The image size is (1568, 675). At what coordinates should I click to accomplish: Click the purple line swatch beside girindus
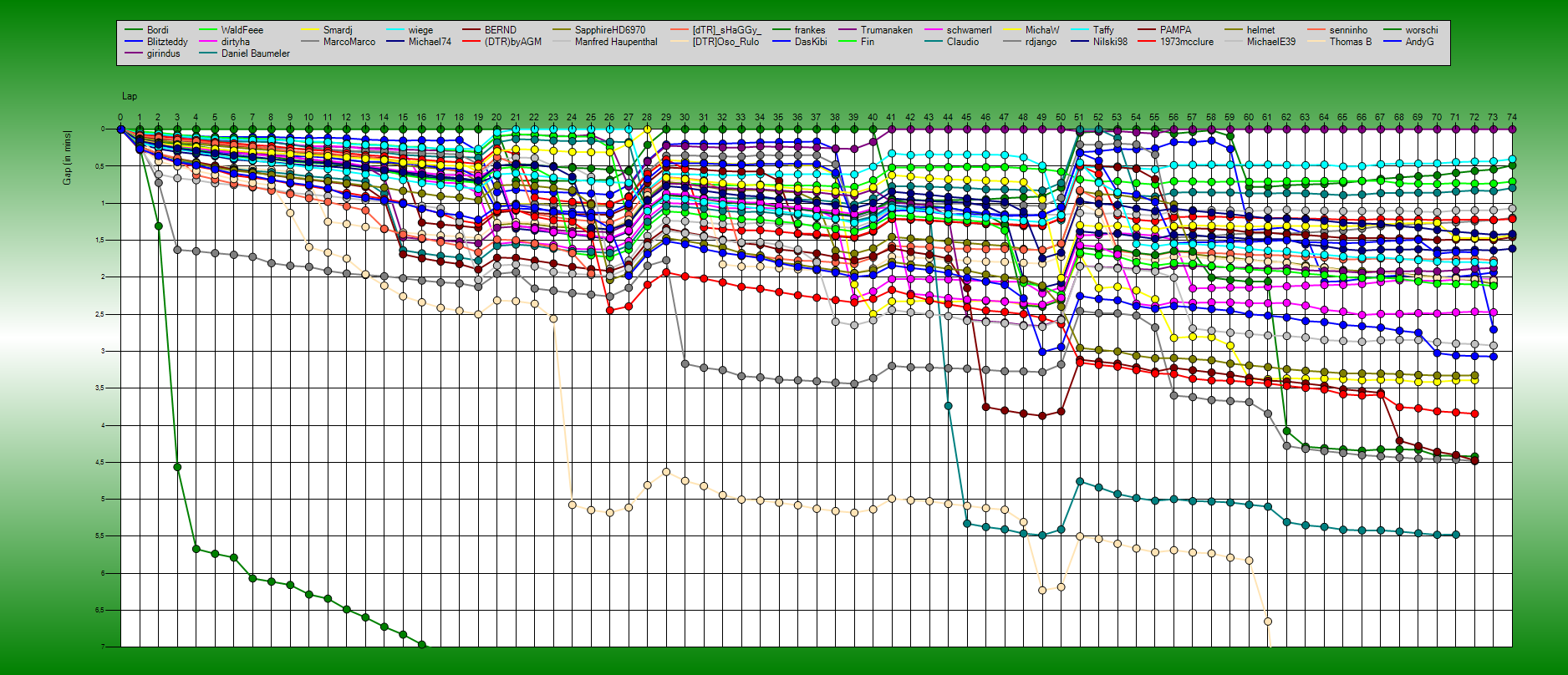(133, 53)
